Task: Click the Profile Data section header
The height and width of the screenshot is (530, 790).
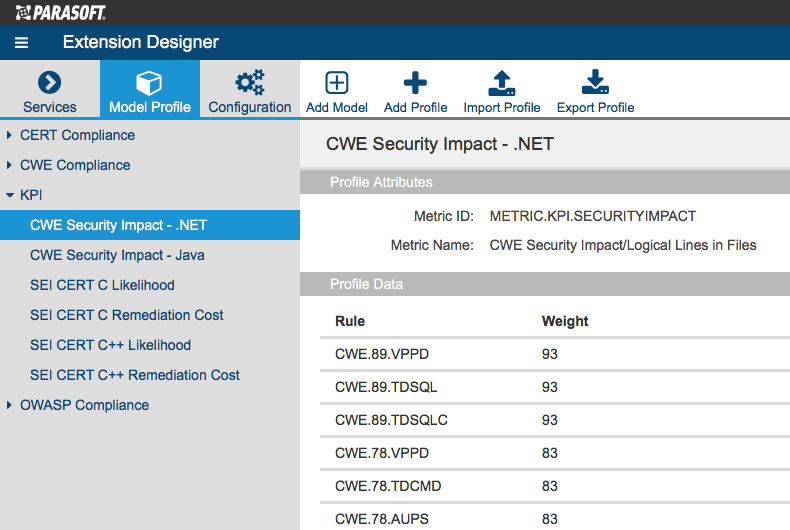Action: tap(545, 284)
